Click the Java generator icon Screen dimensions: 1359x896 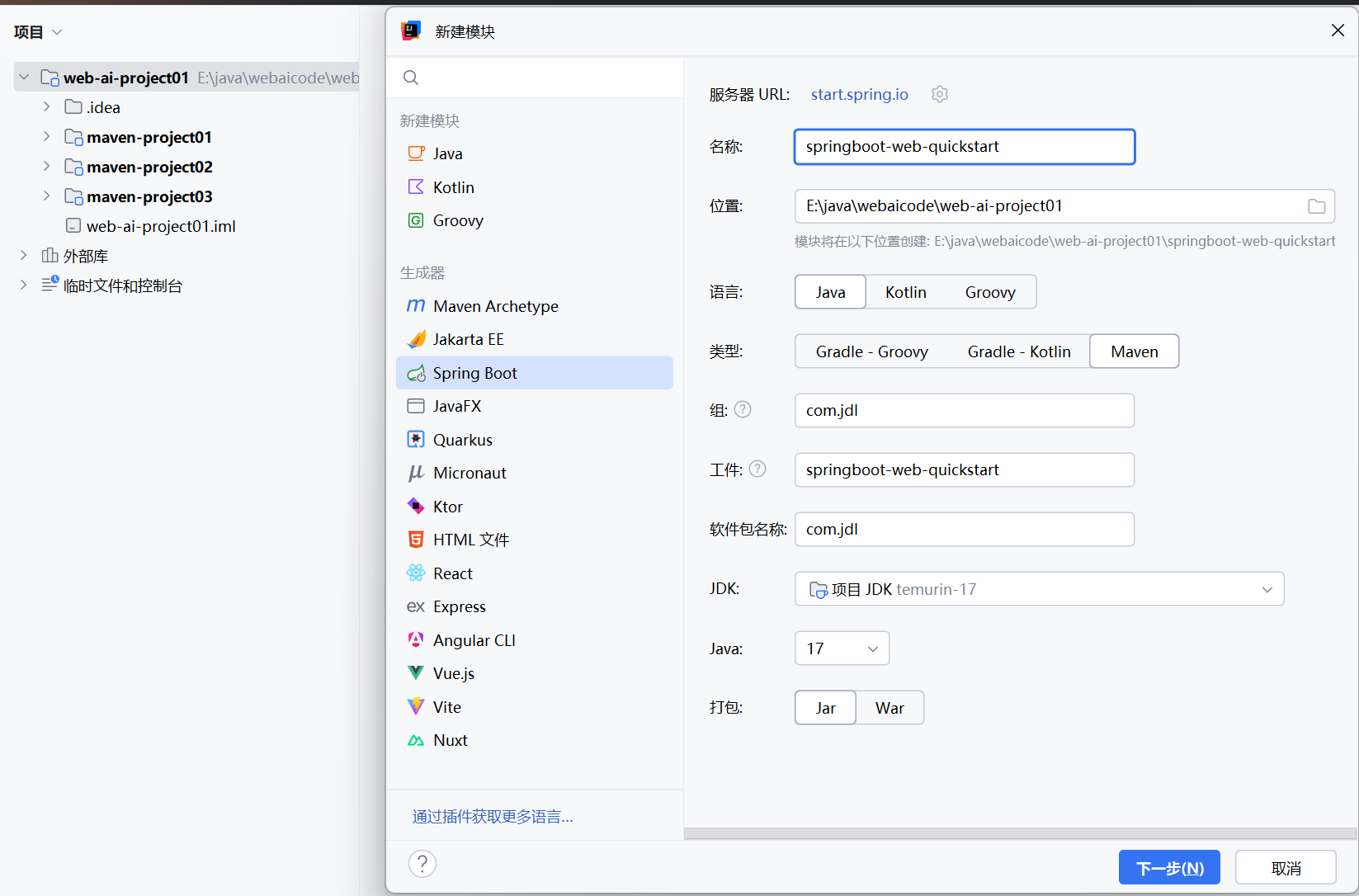[x=416, y=153]
